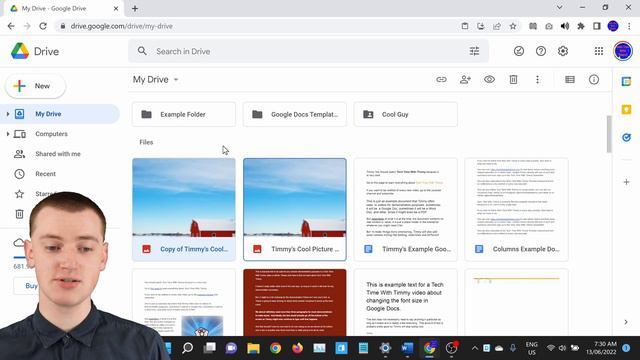Open Drive settings gear
The width and height of the screenshot is (640, 360).
[x=563, y=51]
